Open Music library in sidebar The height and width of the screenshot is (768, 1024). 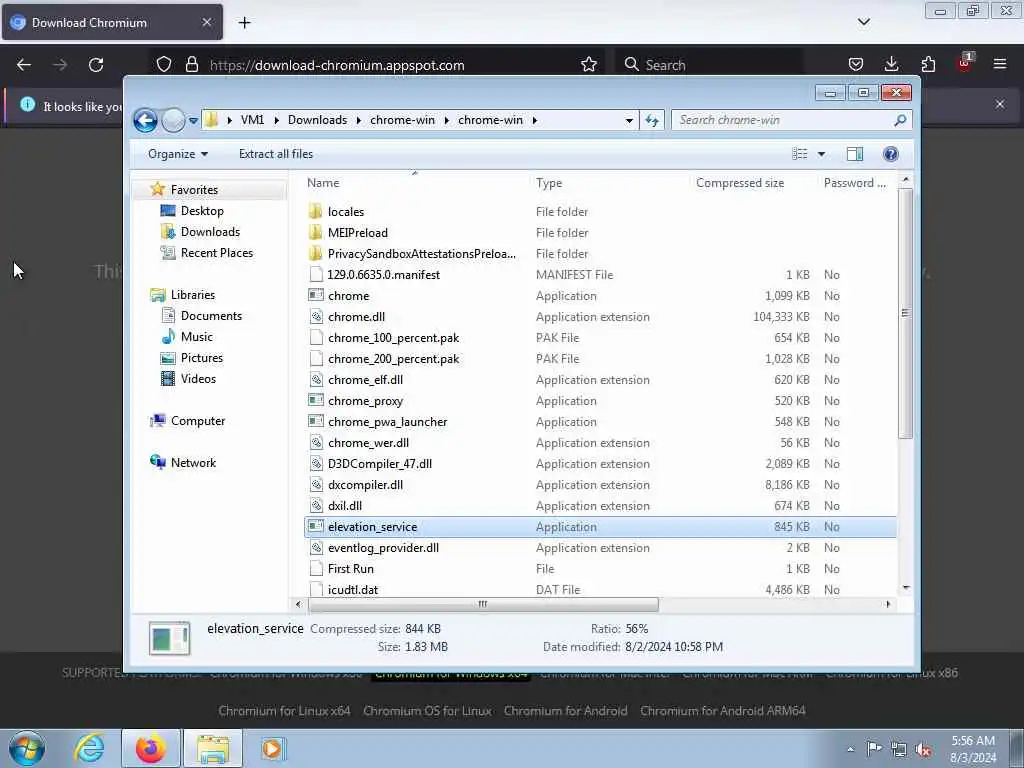click(197, 337)
